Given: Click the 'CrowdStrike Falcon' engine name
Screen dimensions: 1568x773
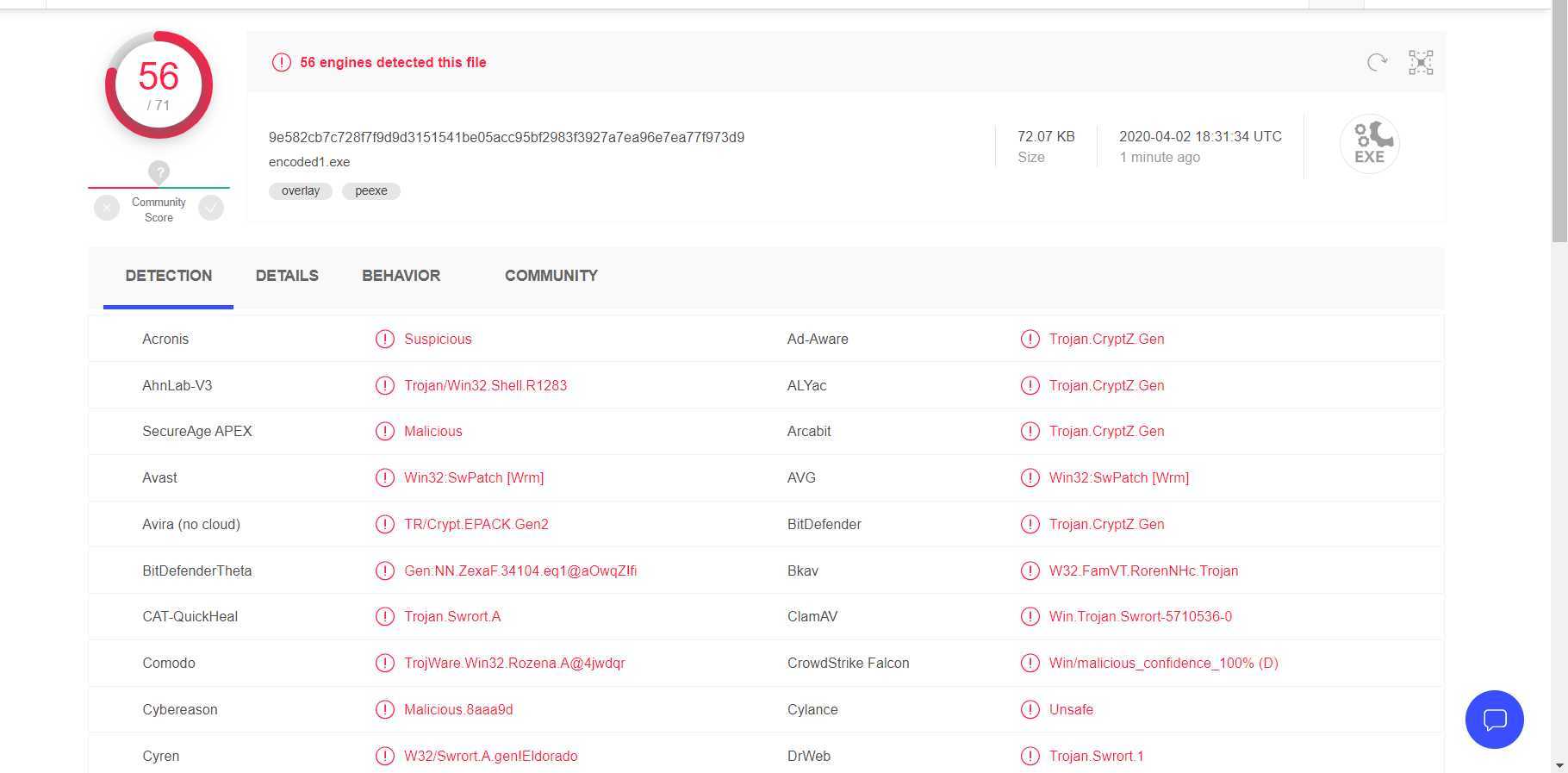Looking at the screenshot, I should [x=849, y=663].
